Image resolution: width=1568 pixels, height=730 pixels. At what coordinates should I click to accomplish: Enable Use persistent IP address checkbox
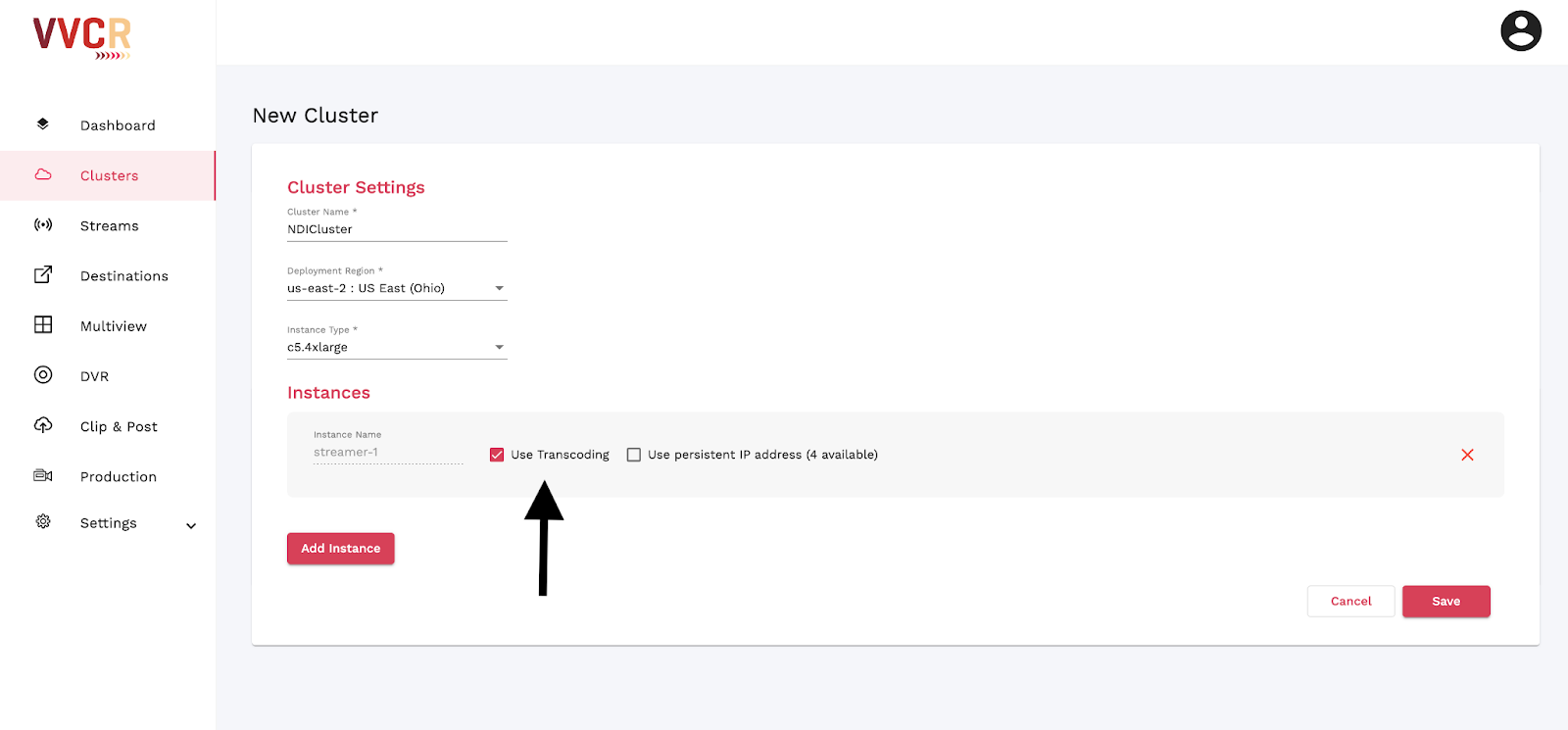(x=634, y=455)
